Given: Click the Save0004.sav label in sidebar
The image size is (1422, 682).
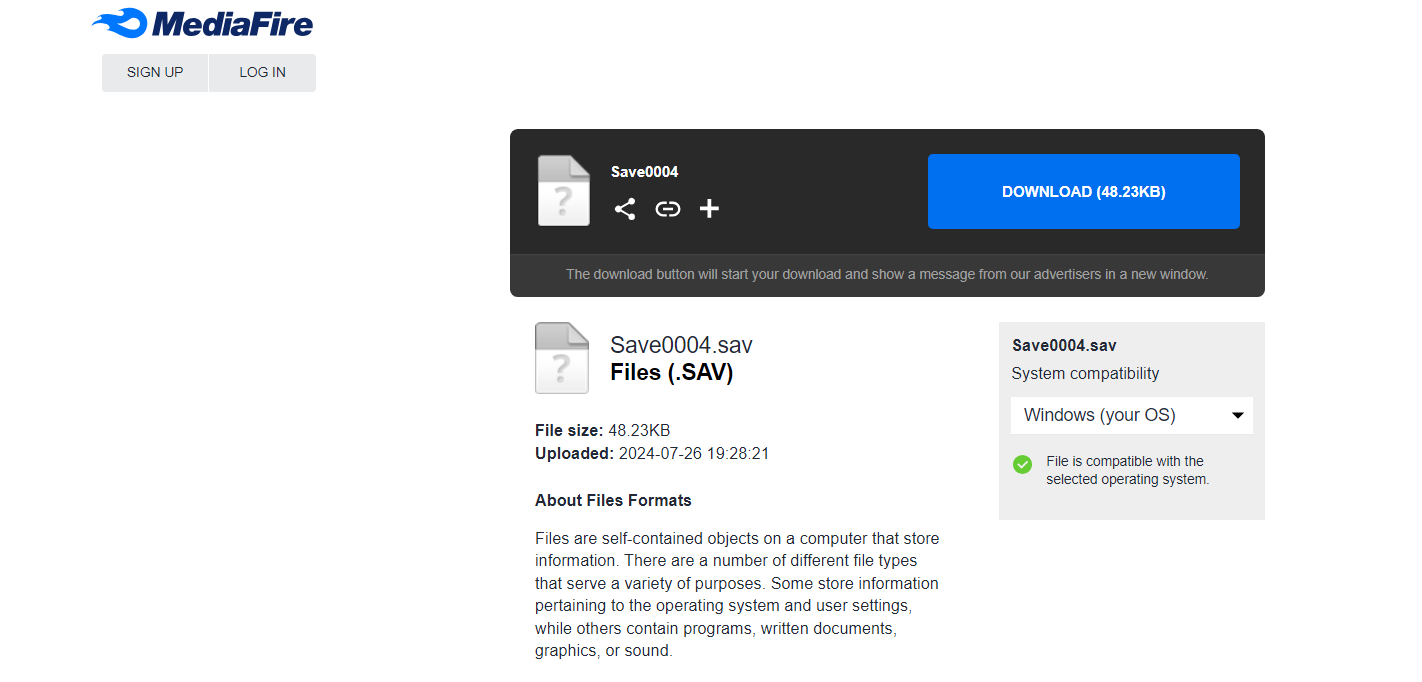Looking at the screenshot, I should pyautogui.click(x=1064, y=346).
